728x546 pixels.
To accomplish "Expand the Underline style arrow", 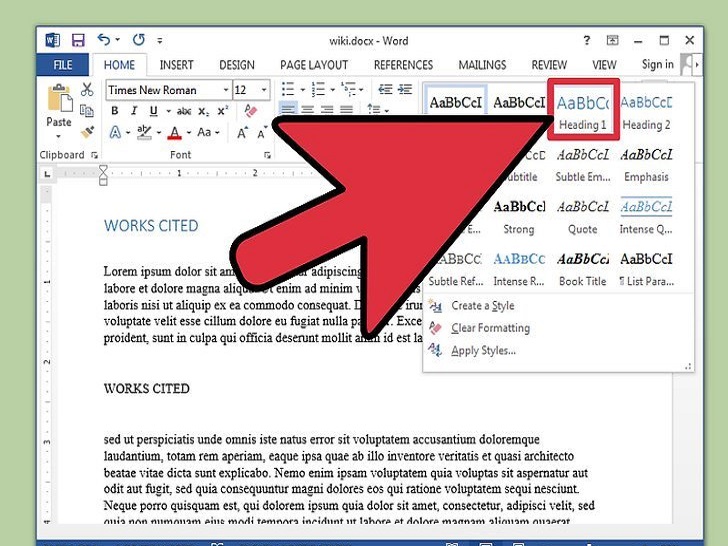I will pyautogui.click(x=168, y=111).
